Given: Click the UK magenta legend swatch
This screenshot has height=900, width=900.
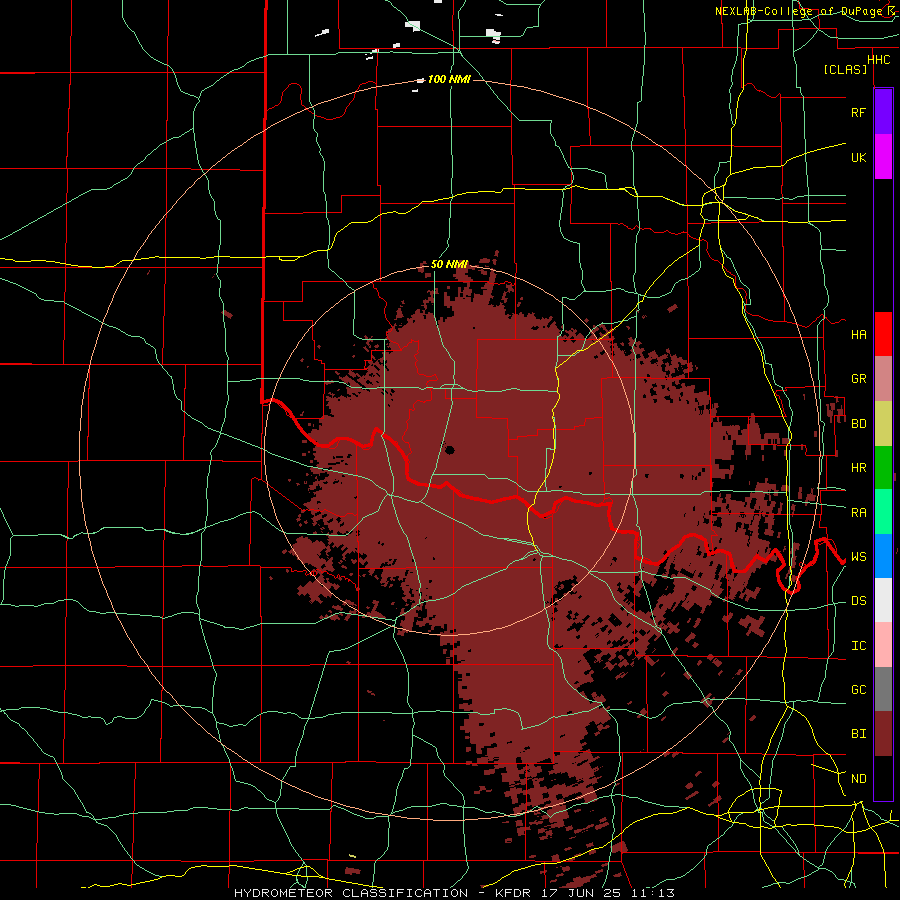Looking at the screenshot, I should (x=883, y=157).
